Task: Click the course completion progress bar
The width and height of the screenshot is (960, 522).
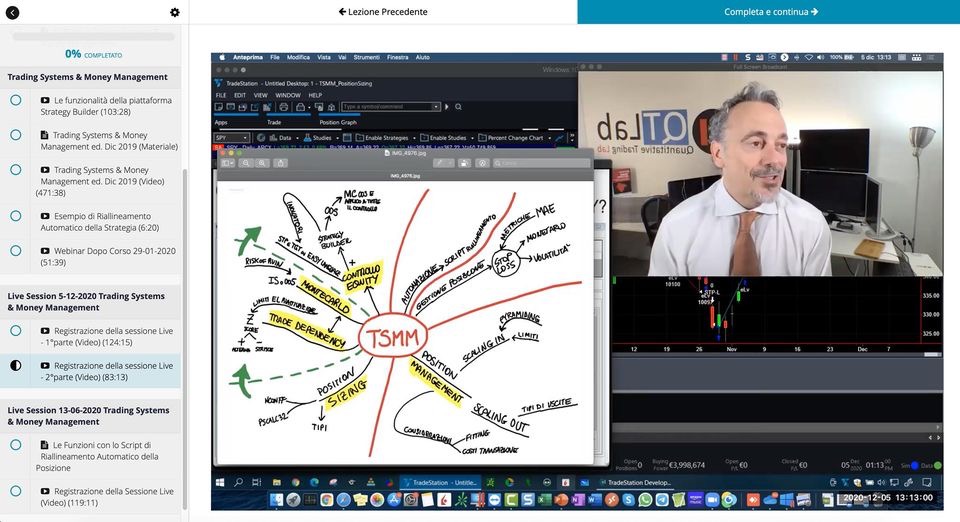Action: point(94,37)
